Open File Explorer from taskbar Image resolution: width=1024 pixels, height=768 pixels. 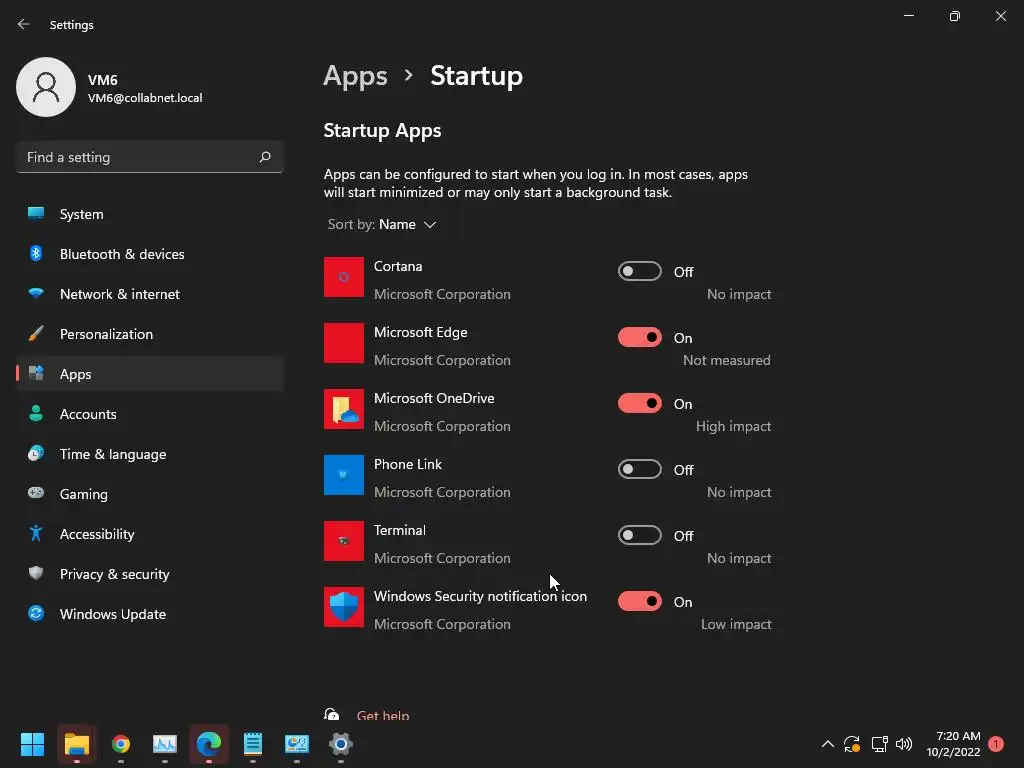click(76, 744)
